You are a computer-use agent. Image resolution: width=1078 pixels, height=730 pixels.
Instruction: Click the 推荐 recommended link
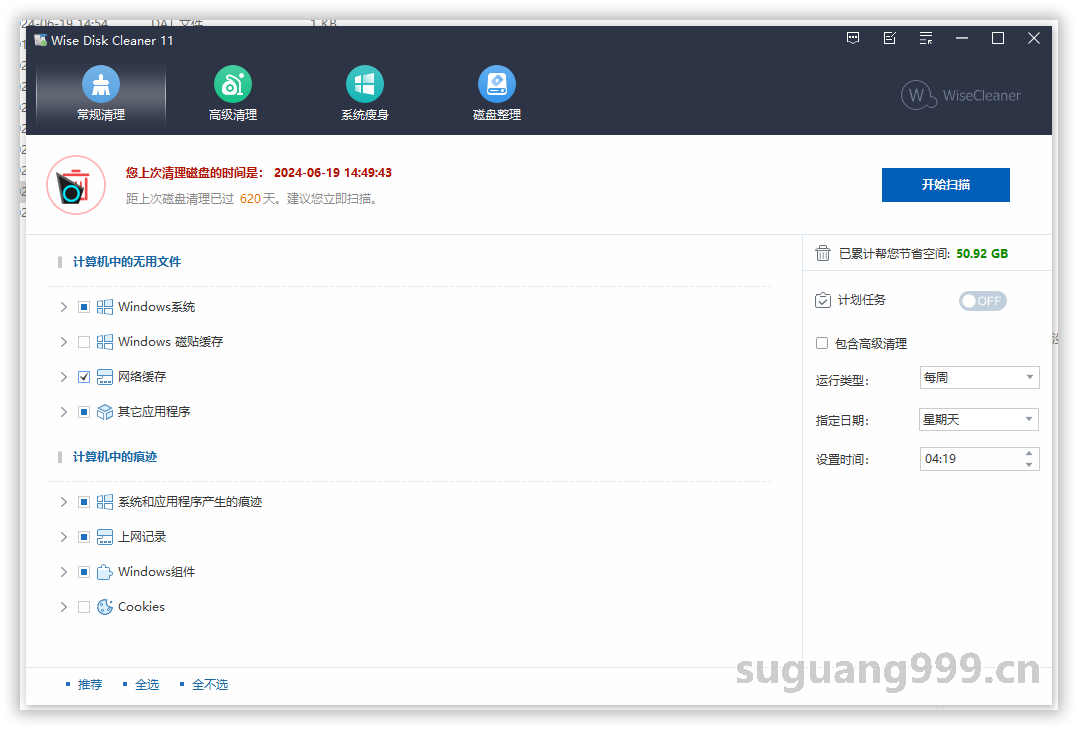click(90, 685)
